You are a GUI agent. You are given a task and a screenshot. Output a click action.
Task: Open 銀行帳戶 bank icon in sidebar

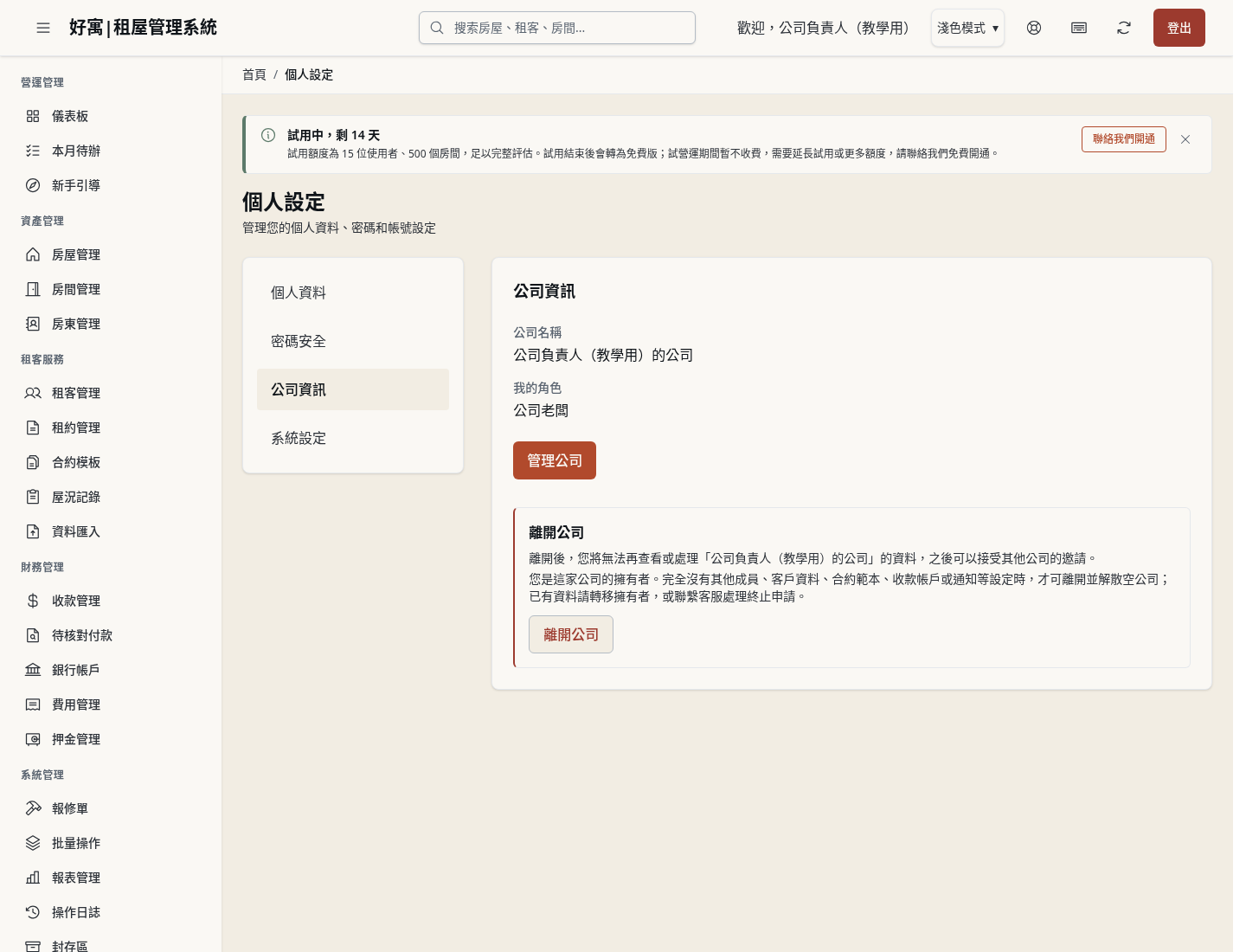coord(33,670)
